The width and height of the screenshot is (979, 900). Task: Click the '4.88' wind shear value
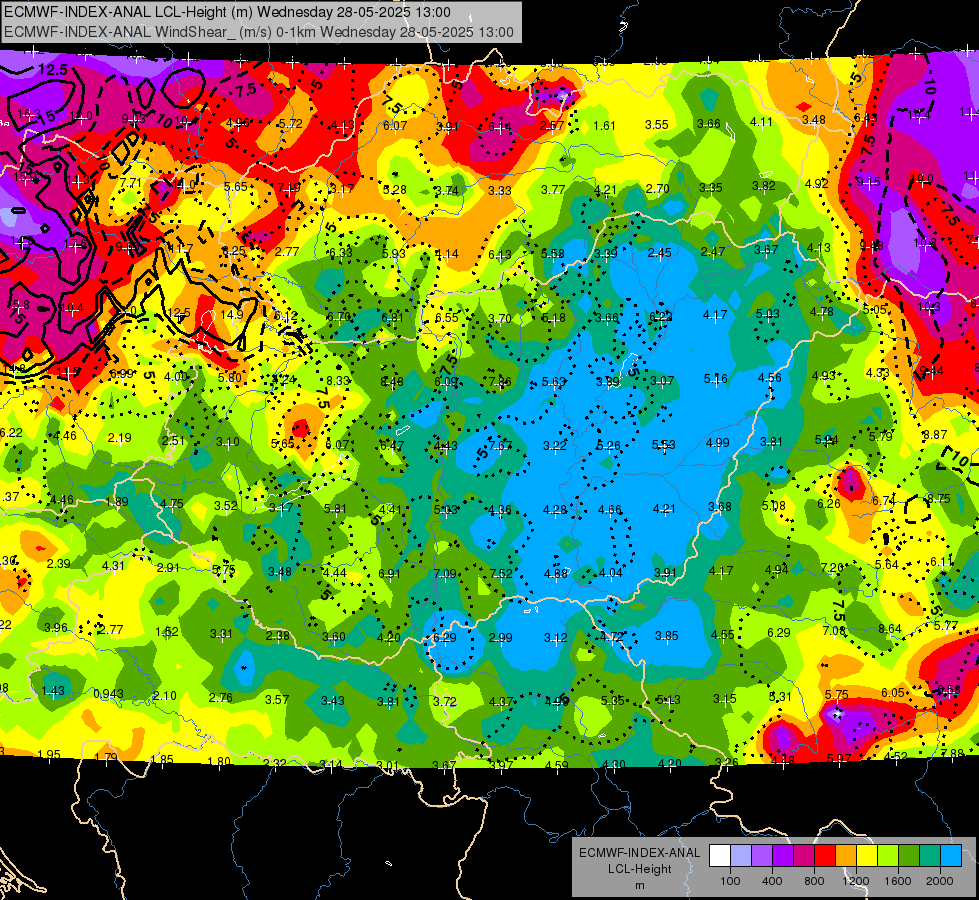pos(555,573)
